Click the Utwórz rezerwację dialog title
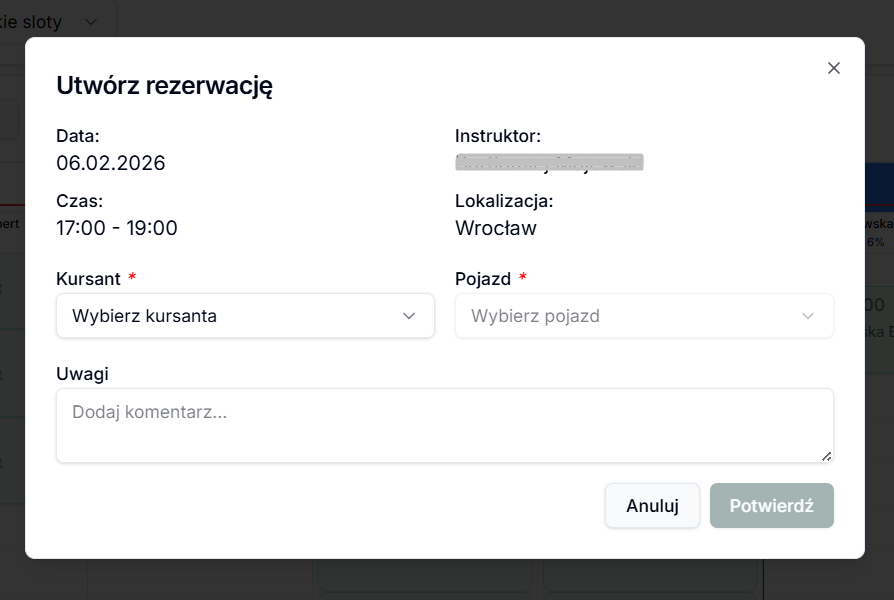Image resolution: width=894 pixels, height=600 pixels. click(165, 86)
